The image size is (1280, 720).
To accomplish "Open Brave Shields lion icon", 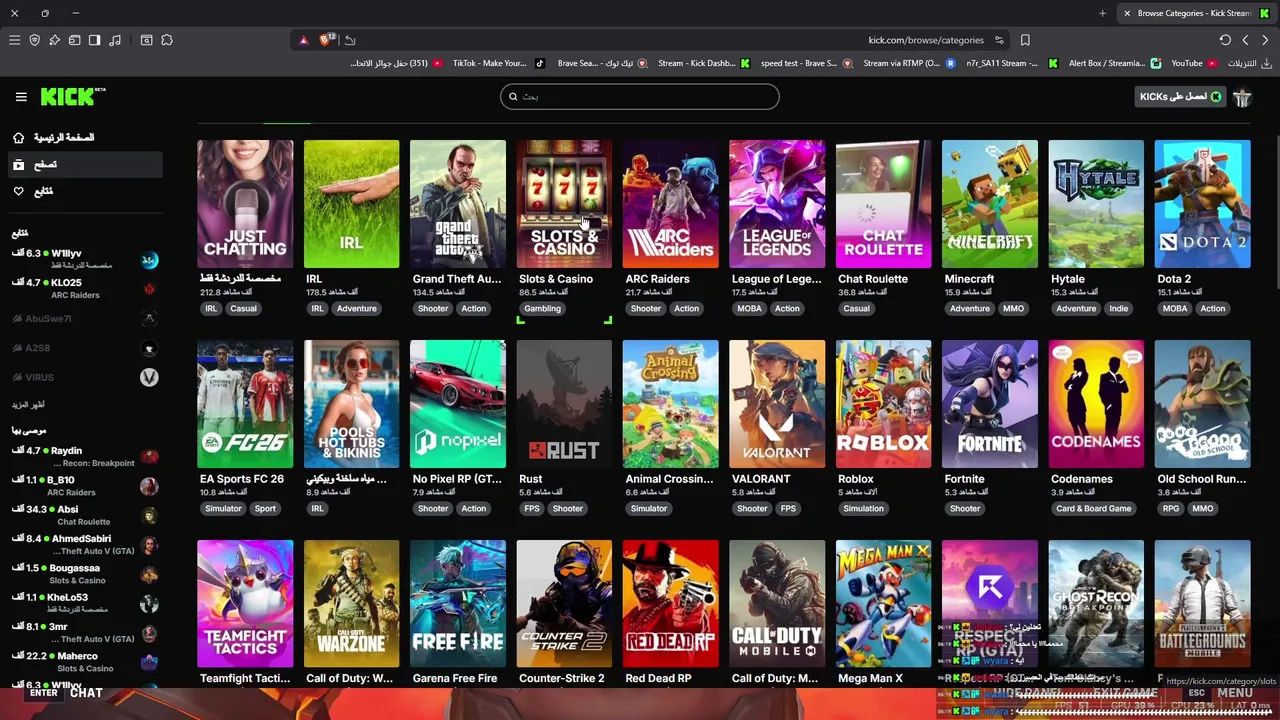I will click(327, 40).
